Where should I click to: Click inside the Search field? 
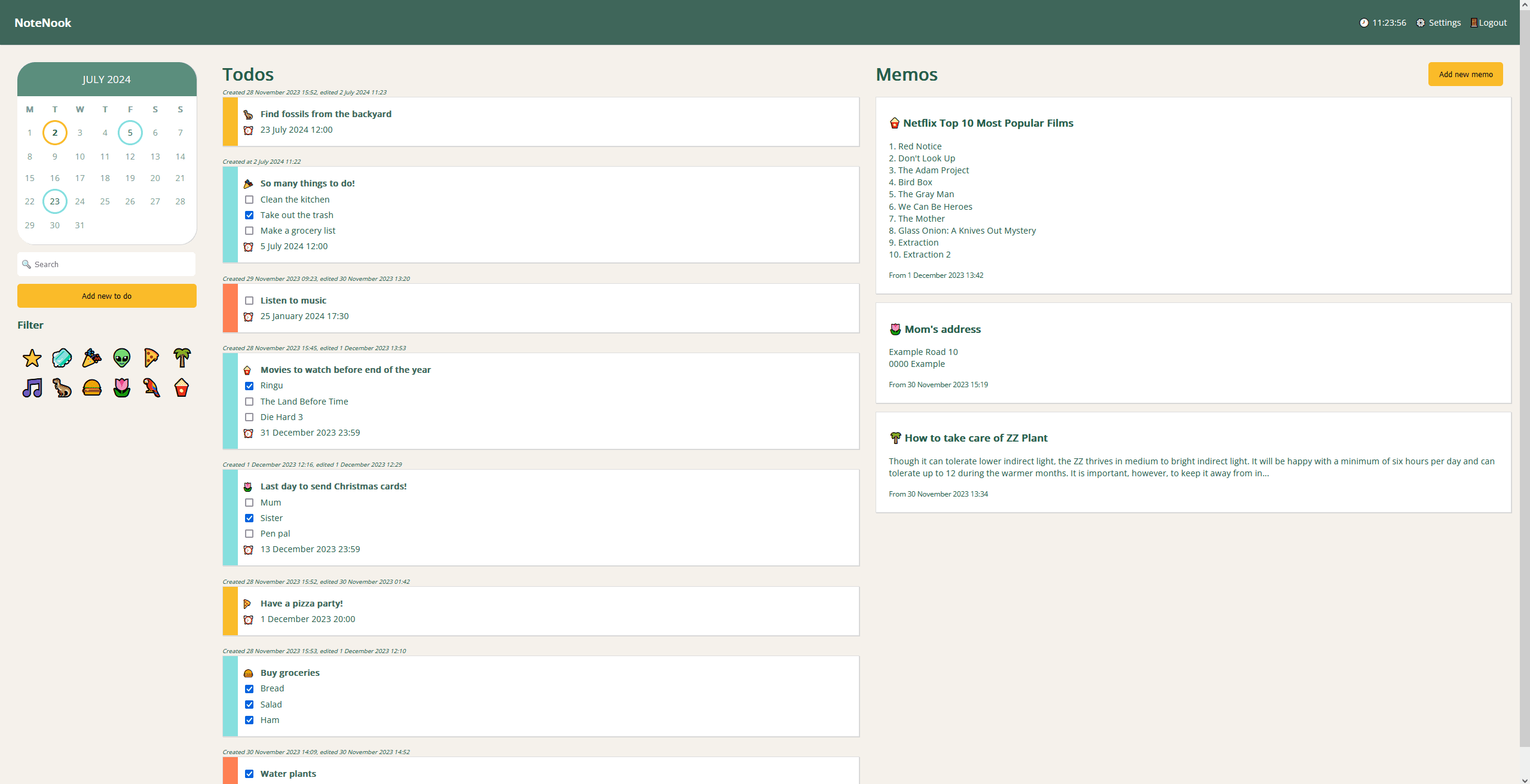(x=106, y=264)
